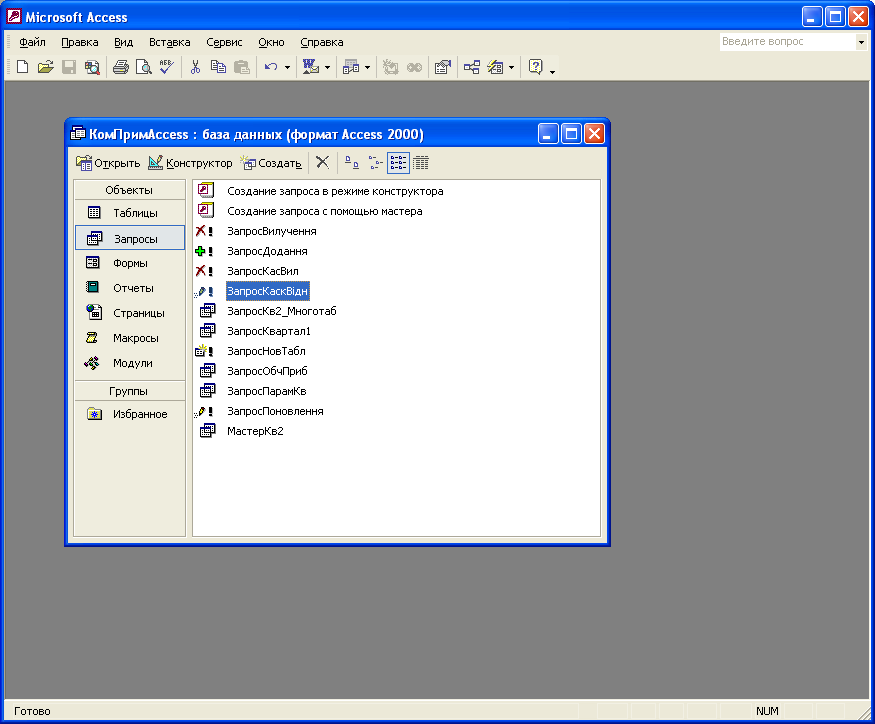
Task: Open the Вставка menu
Action: pos(170,42)
